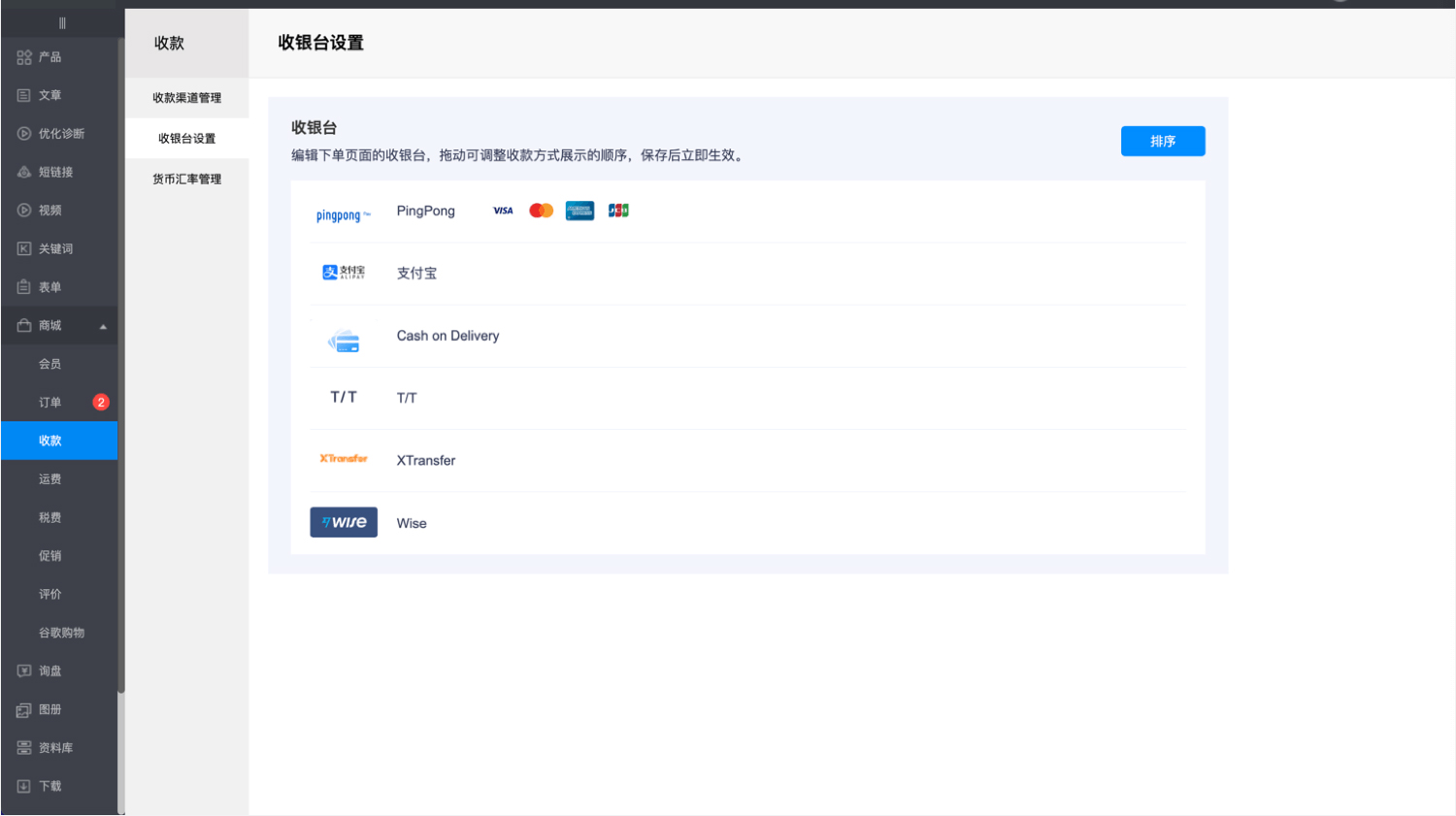1456x816 pixels.
Task: Click the Wise logo icon
Action: (344, 522)
